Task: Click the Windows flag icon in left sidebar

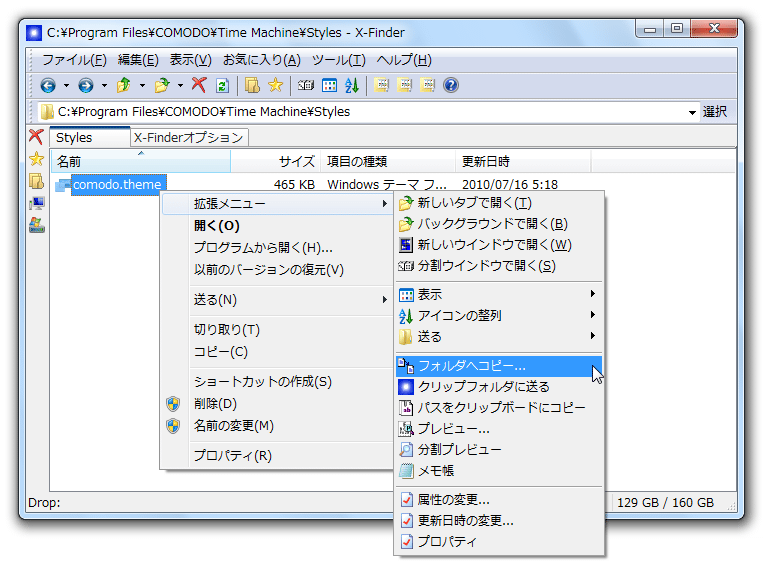Action: click(37, 225)
